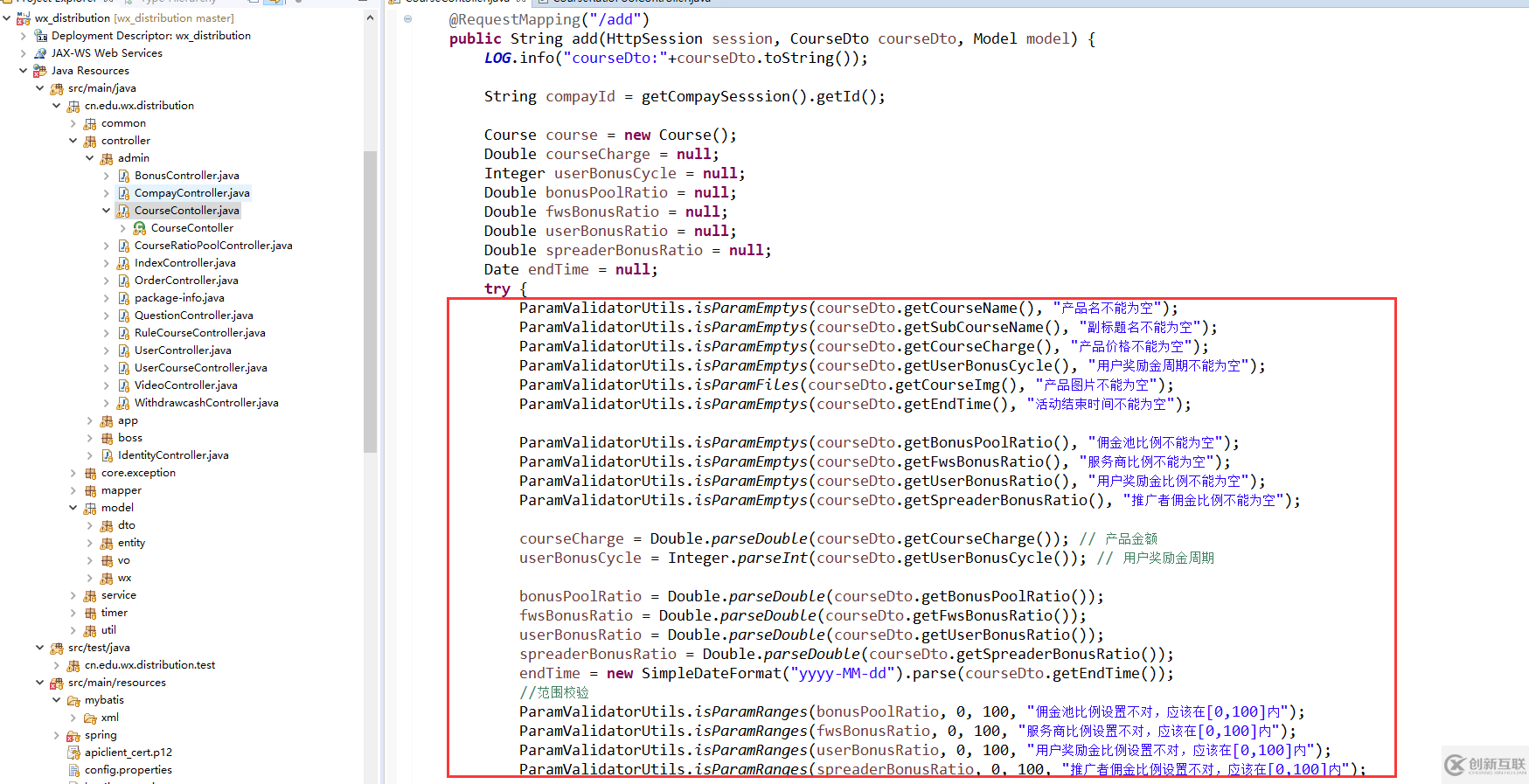
Task: Select VideoController.java in the tree
Action: [186, 385]
